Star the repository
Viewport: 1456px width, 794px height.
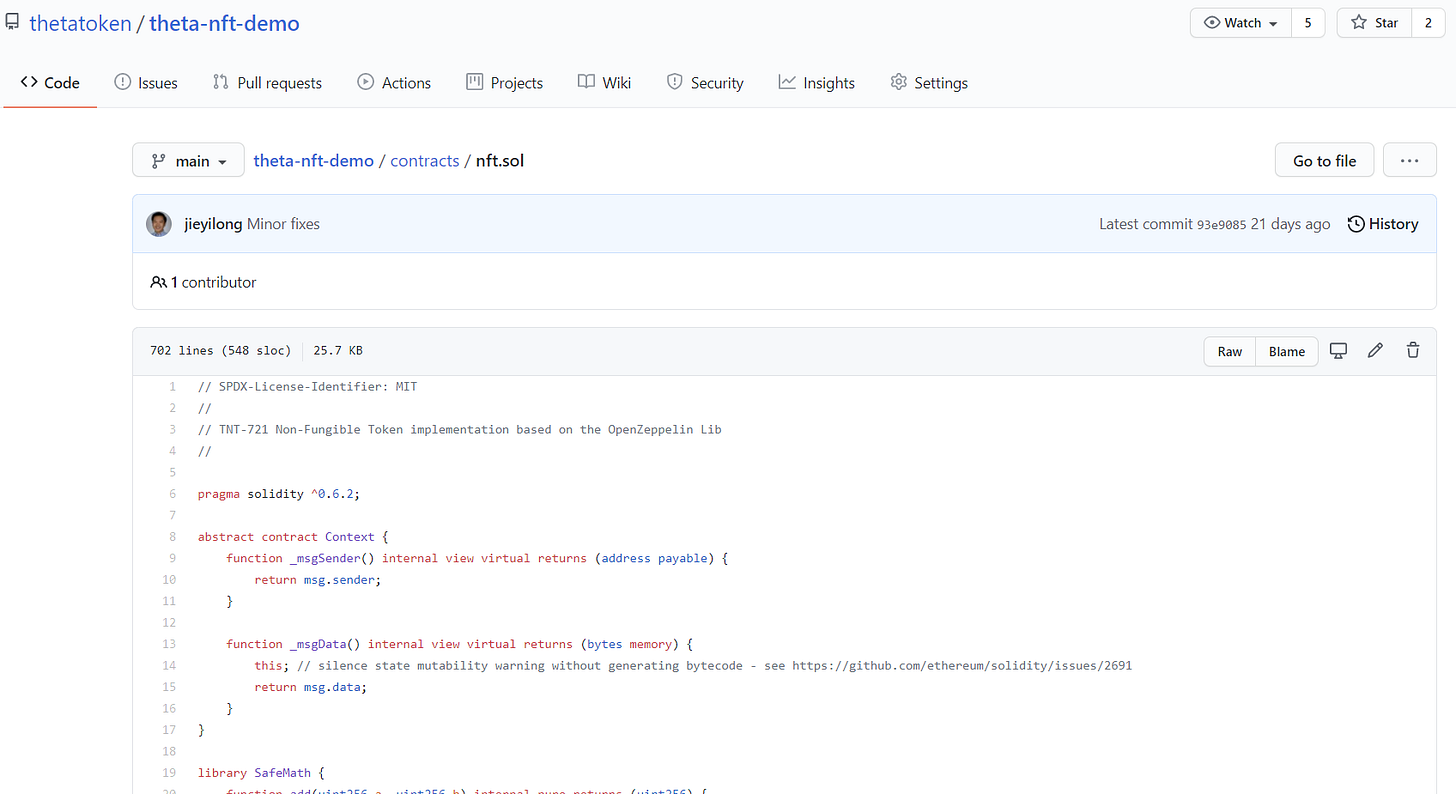(x=1374, y=23)
